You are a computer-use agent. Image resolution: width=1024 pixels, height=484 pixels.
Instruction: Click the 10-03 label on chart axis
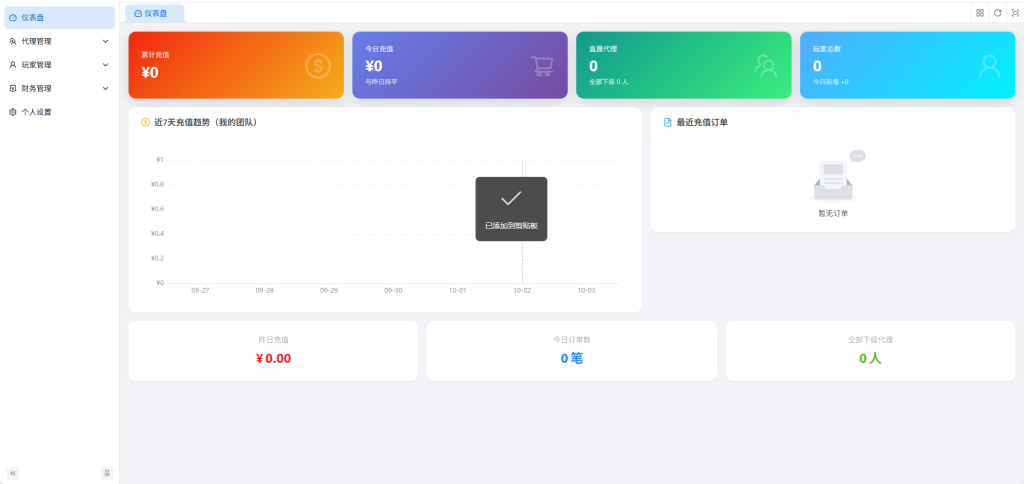(x=586, y=291)
